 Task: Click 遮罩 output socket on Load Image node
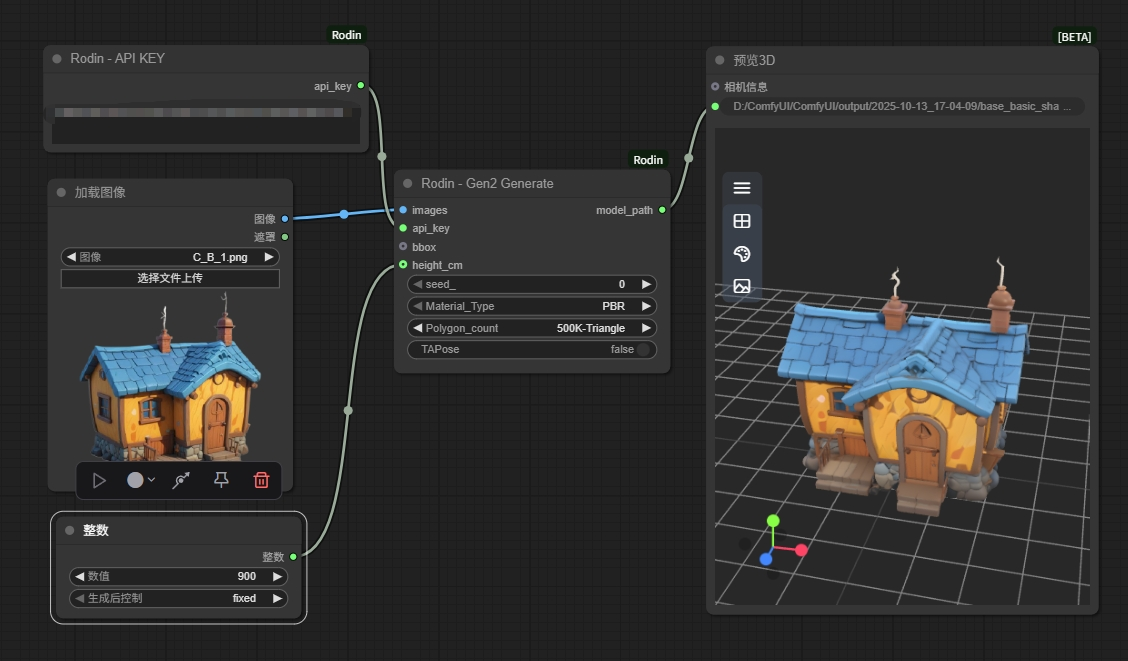(285, 237)
